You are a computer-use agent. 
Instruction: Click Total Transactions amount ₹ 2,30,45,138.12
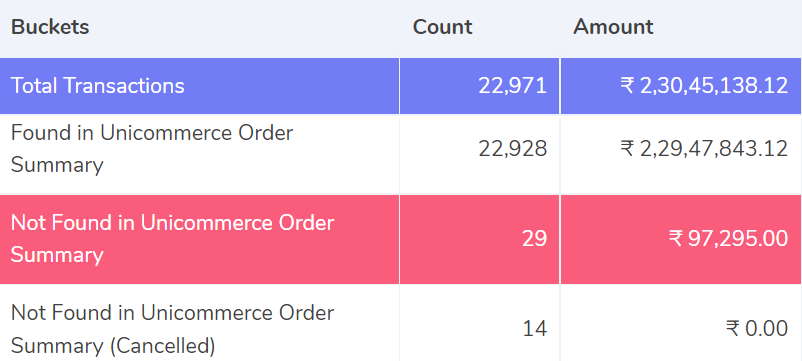pos(704,86)
